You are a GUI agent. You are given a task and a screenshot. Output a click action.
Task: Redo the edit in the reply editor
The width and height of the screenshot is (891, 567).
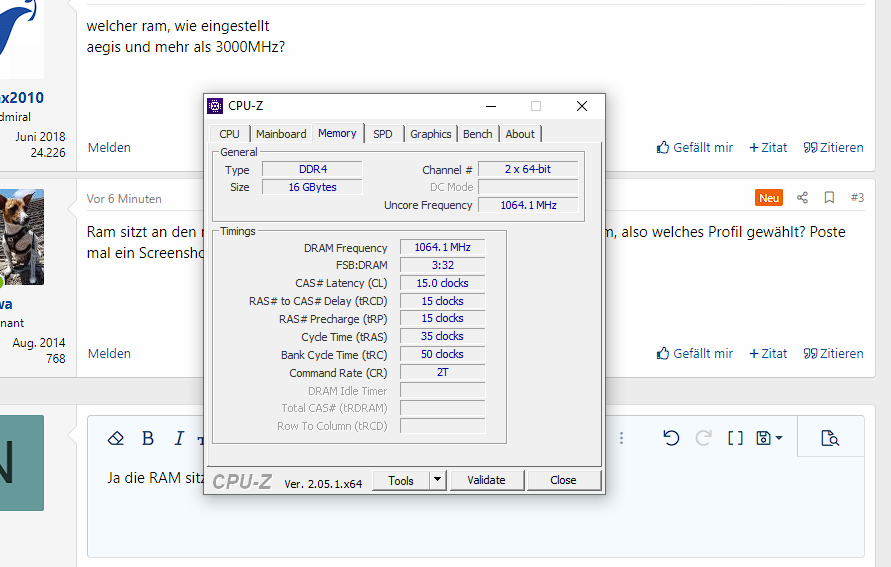tap(703, 438)
